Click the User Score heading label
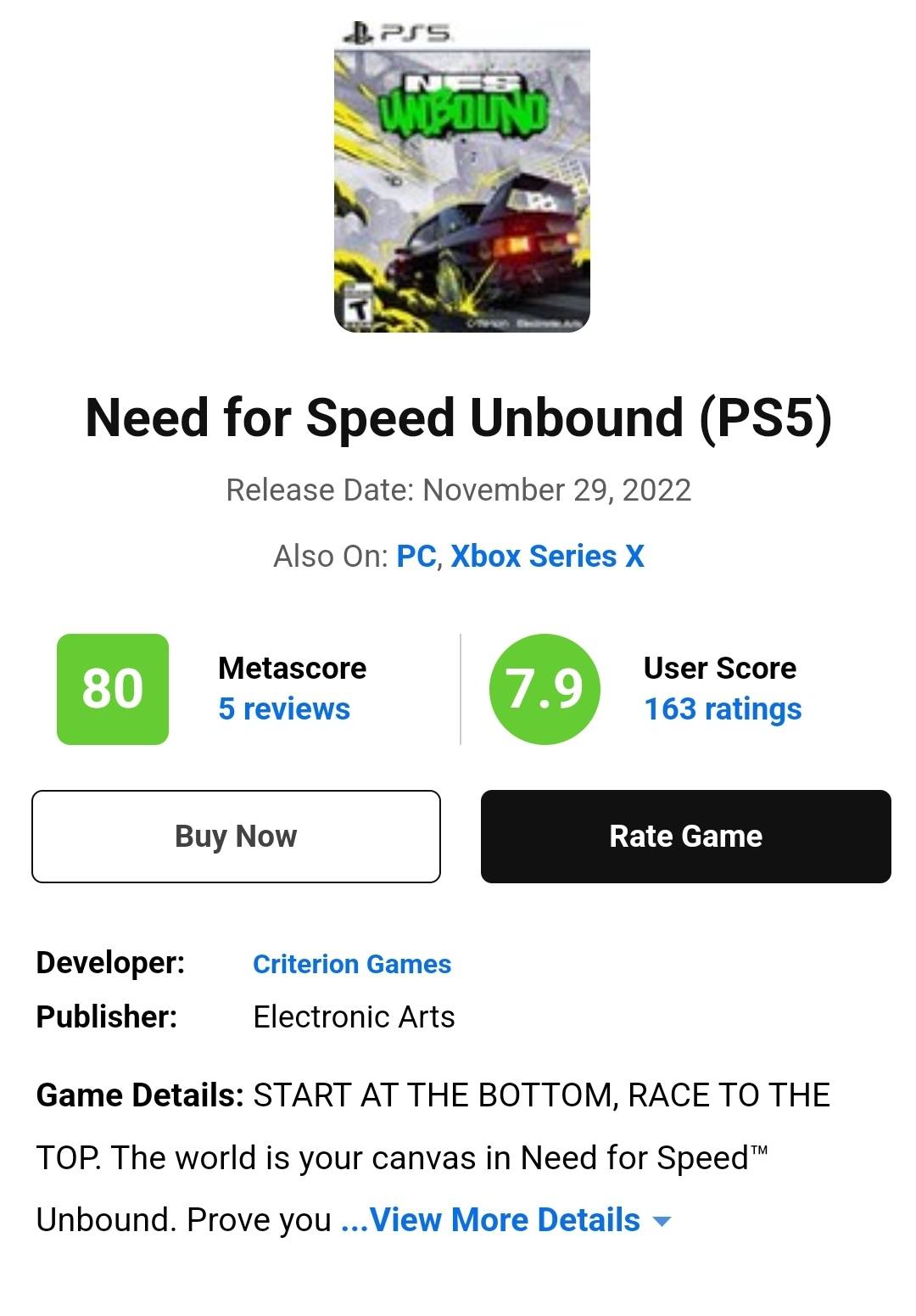This screenshot has width=916, height=1316. click(719, 669)
